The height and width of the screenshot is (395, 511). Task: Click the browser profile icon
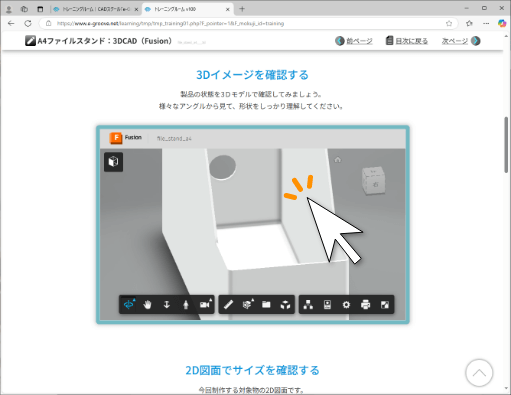click(x=9, y=9)
